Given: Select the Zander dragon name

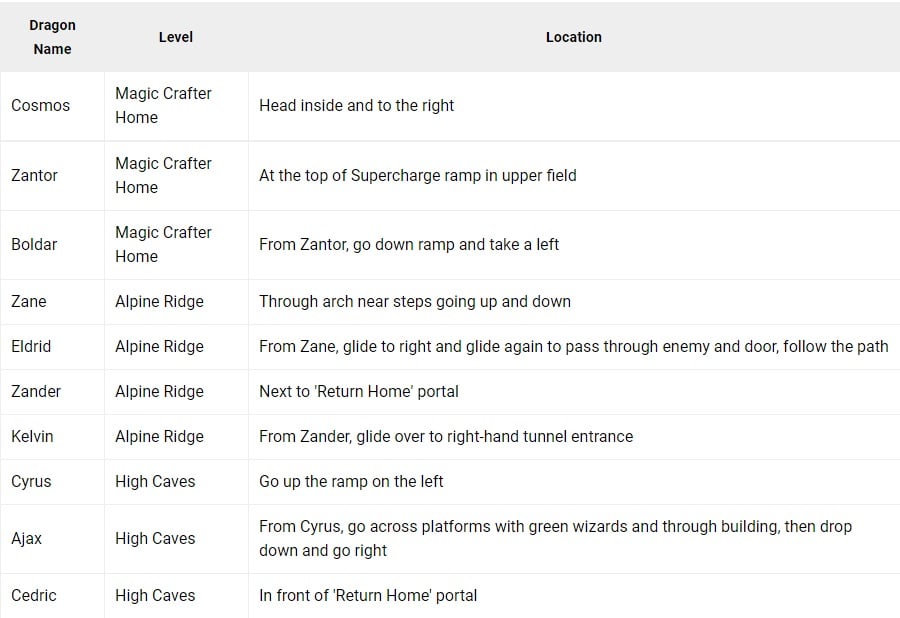Looking at the screenshot, I should (36, 391).
